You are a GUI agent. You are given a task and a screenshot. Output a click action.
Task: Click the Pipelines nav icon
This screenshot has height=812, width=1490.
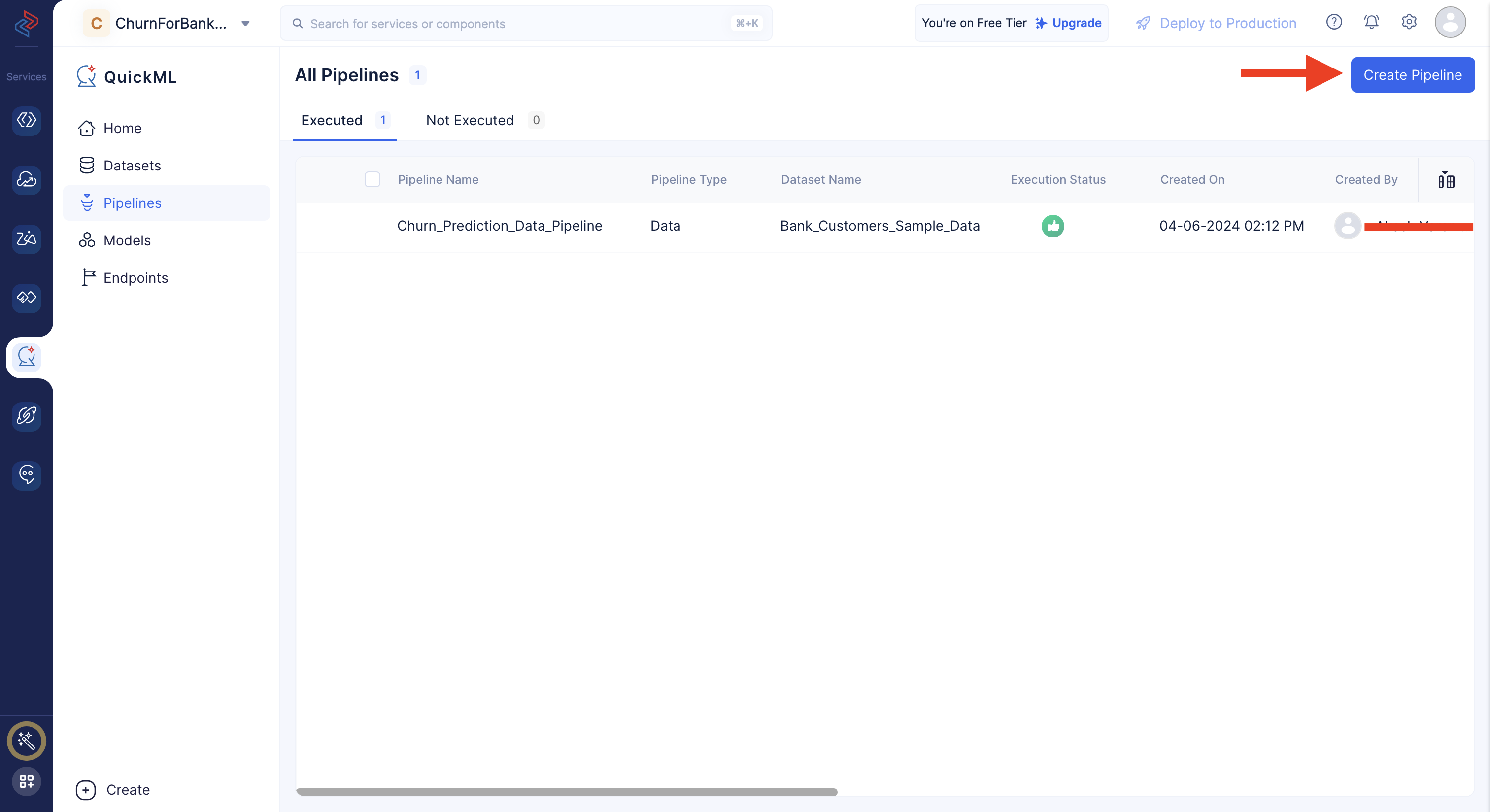point(87,202)
